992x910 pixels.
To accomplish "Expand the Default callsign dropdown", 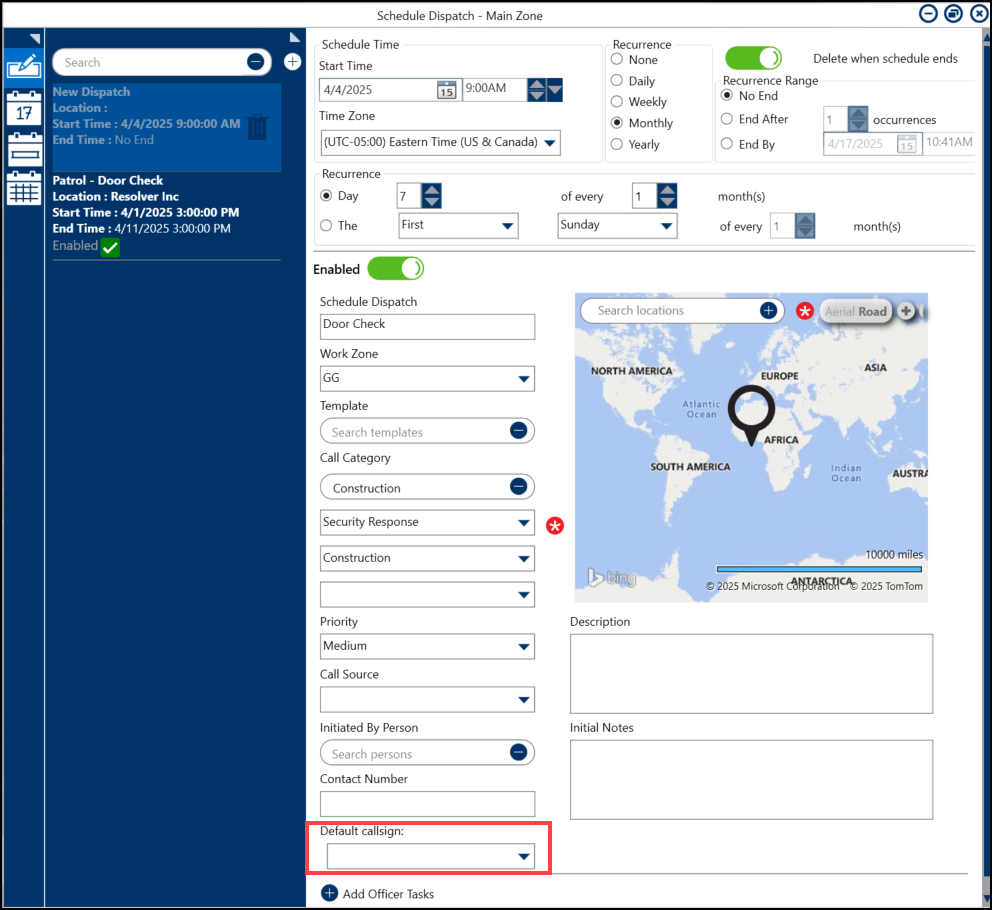I will pos(523,857).
